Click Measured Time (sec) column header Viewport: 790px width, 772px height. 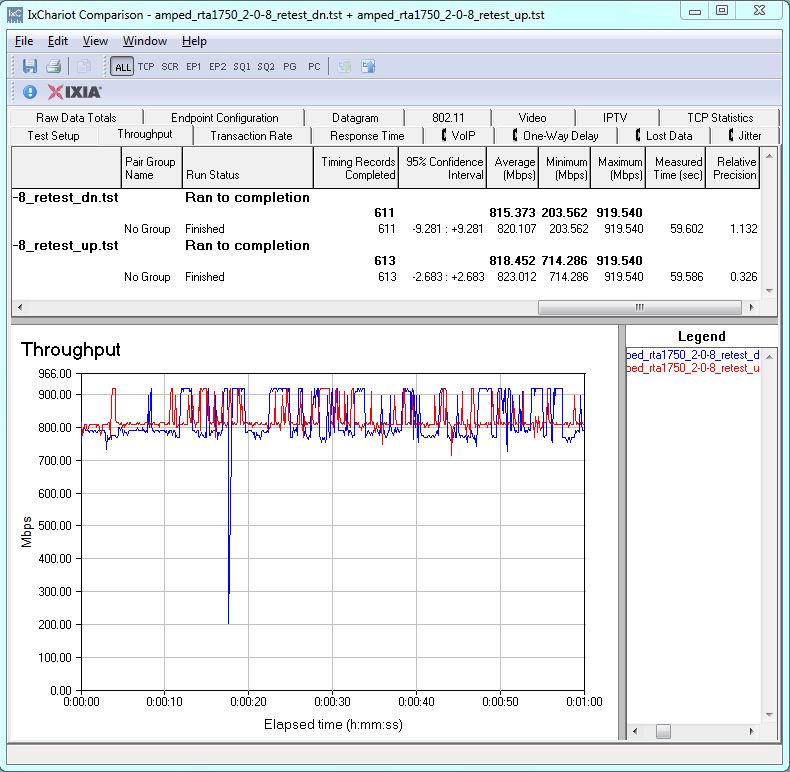pos(676,168)
